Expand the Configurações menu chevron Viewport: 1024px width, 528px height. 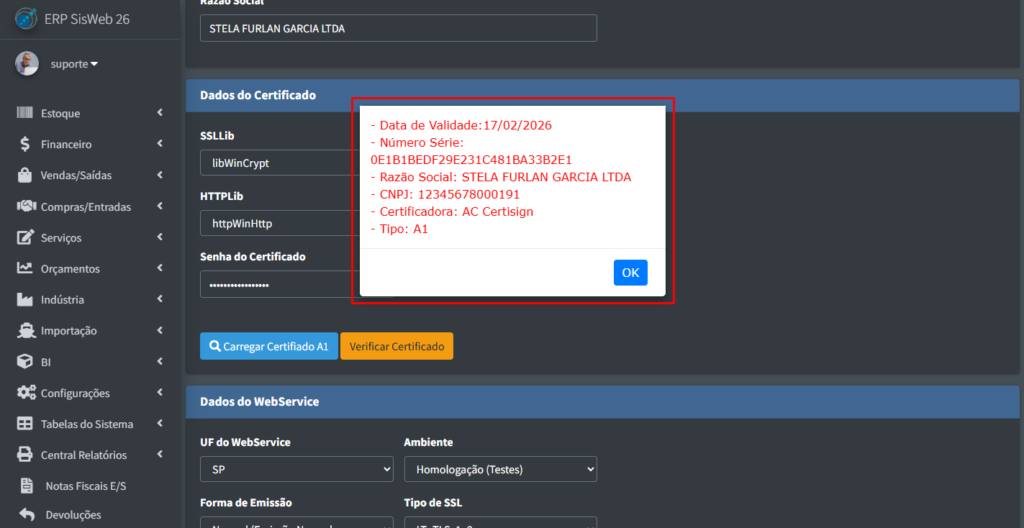(160, 393)
